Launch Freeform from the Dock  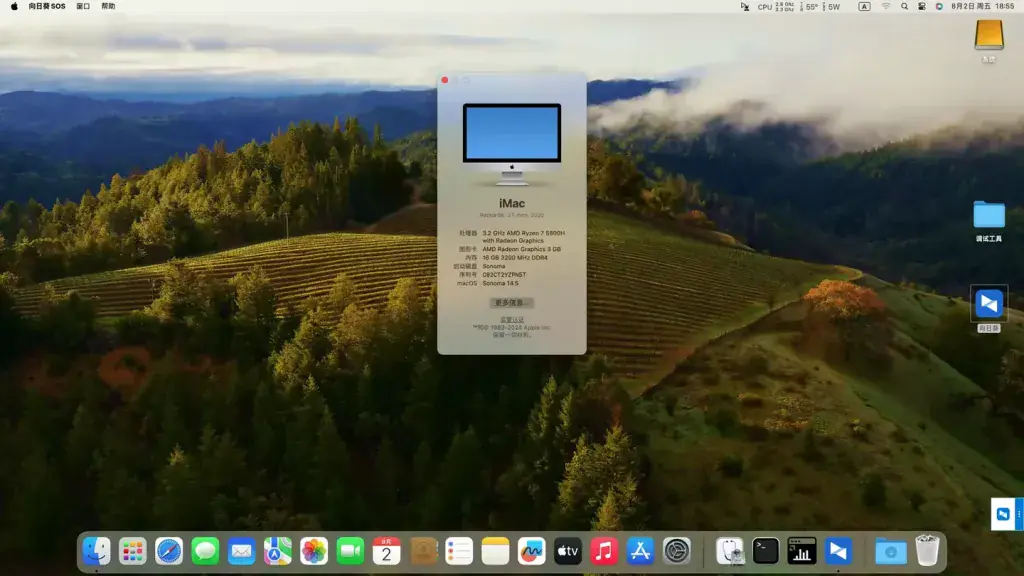click(x=532, y=551)
